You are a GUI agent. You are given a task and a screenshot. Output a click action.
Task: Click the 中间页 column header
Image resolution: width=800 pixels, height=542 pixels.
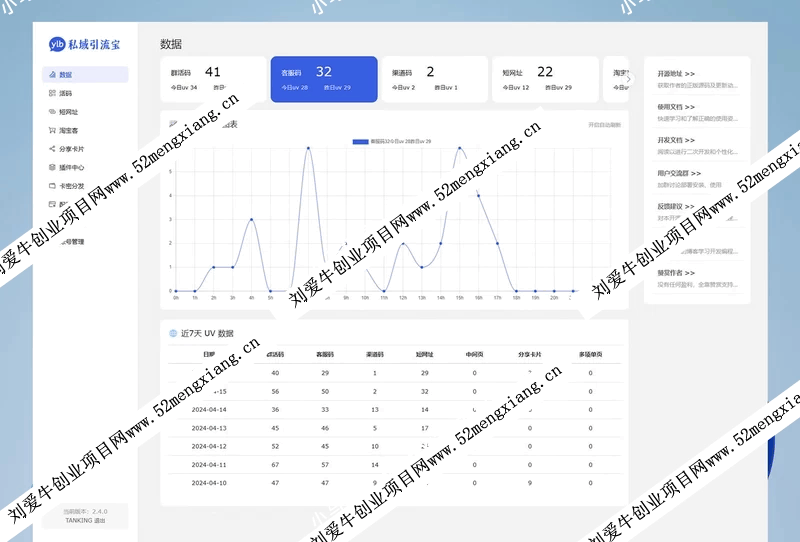pos(474,354)
